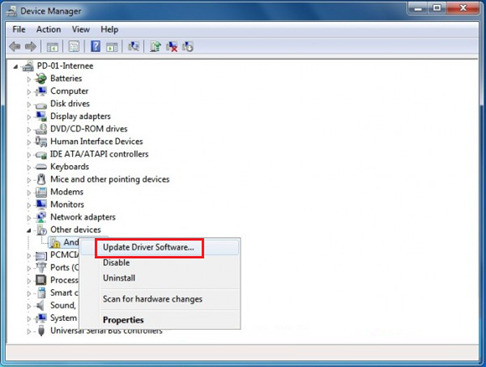Expand the Batteries node
Viewport: 486px width, 367px height.
coord(29,79)
